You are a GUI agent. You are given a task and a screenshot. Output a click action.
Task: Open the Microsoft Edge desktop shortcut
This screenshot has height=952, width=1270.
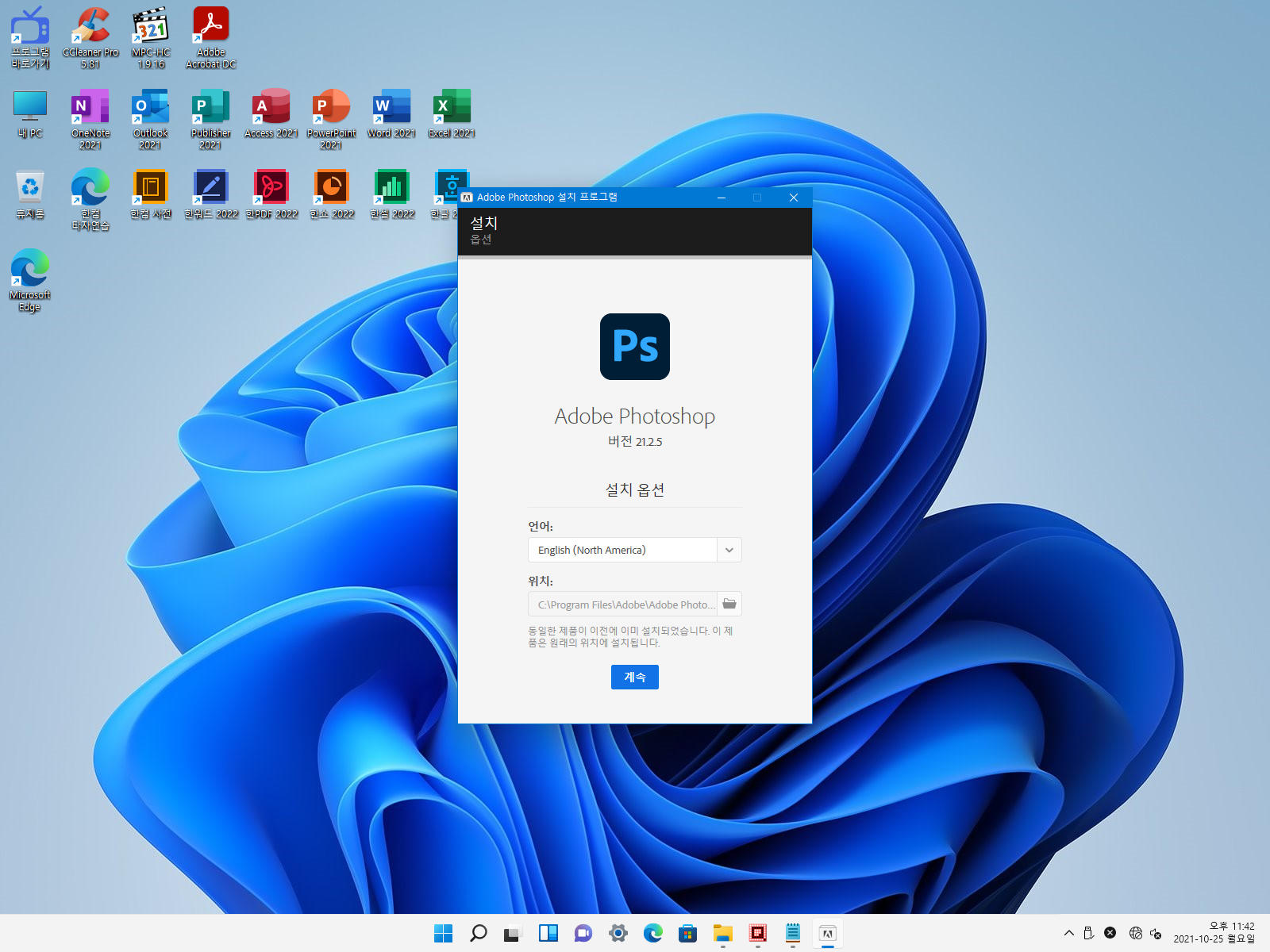point(30,281)
